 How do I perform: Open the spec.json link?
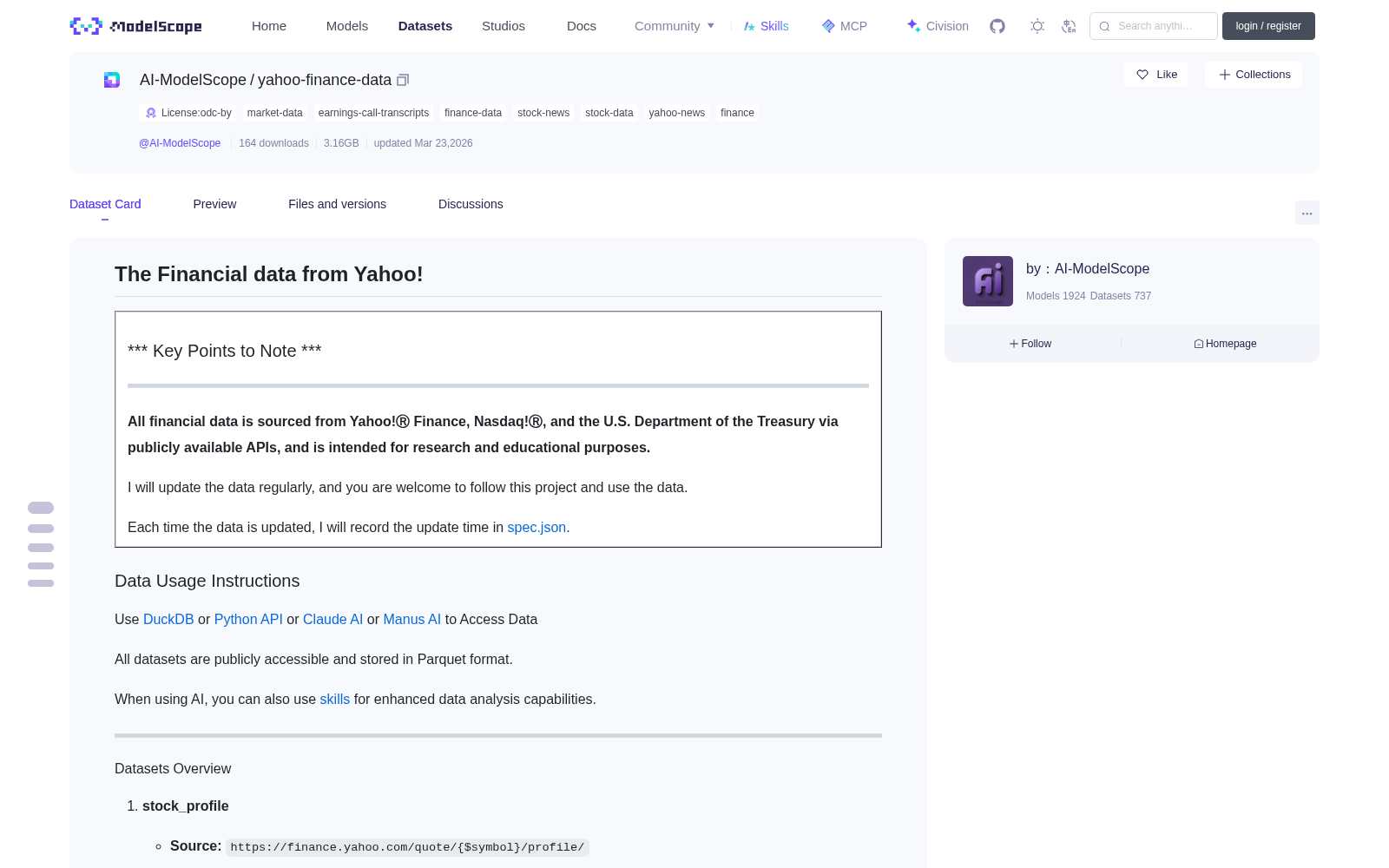537,527
